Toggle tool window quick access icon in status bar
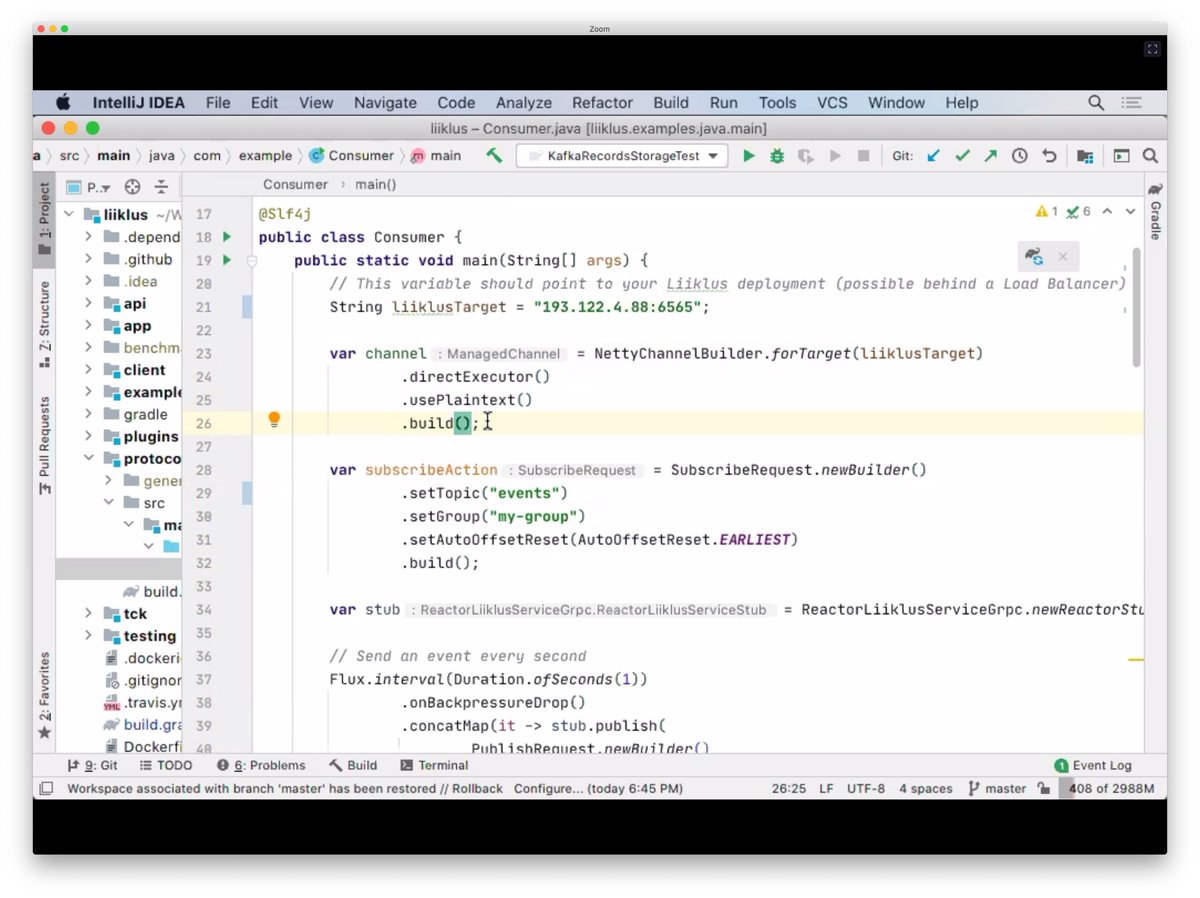 pos(46,789)
